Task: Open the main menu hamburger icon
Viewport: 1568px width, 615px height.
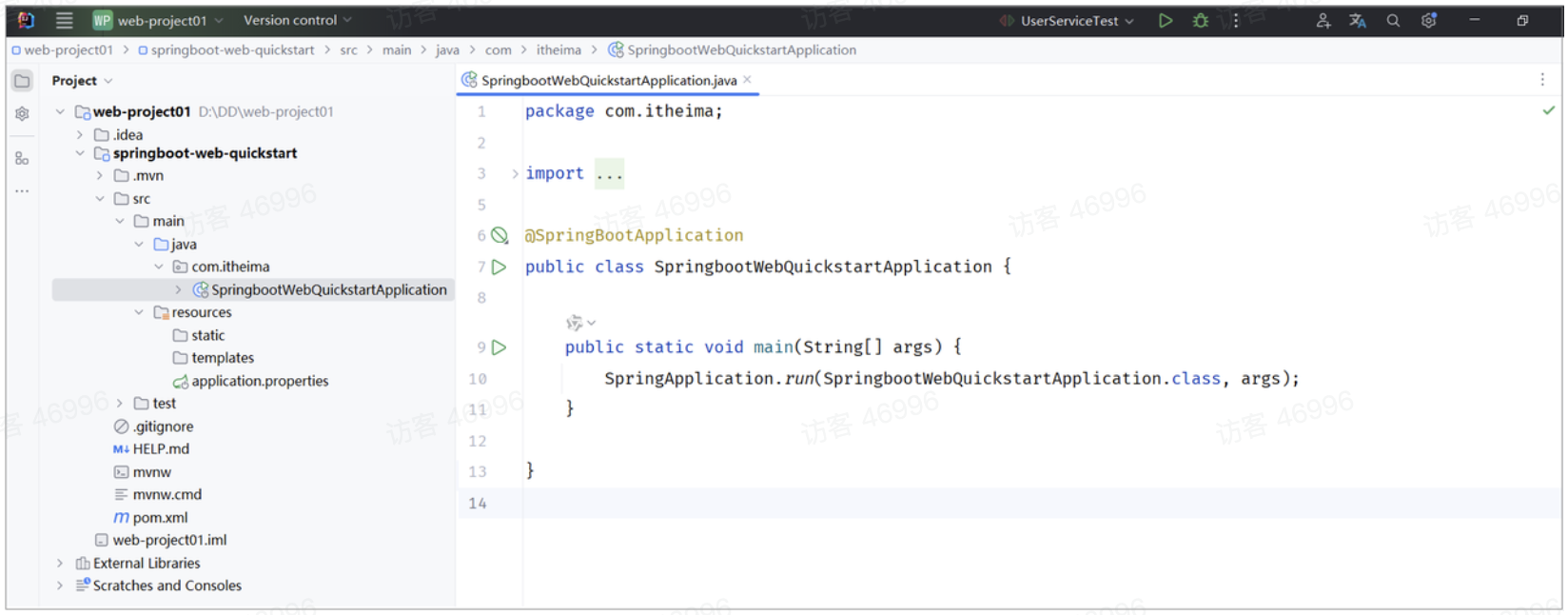Action: (64, 20)
